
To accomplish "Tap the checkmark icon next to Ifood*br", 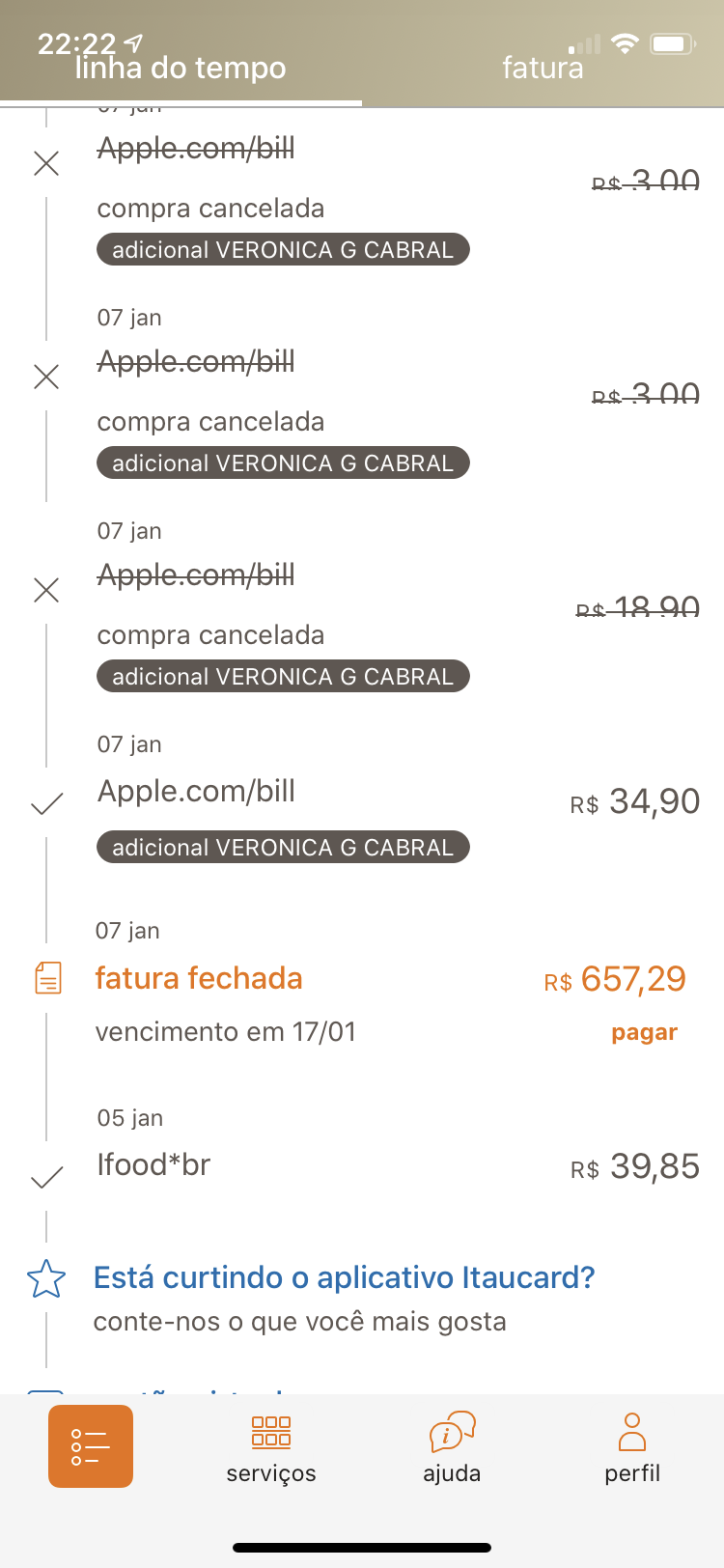I will pos(46,1177).
